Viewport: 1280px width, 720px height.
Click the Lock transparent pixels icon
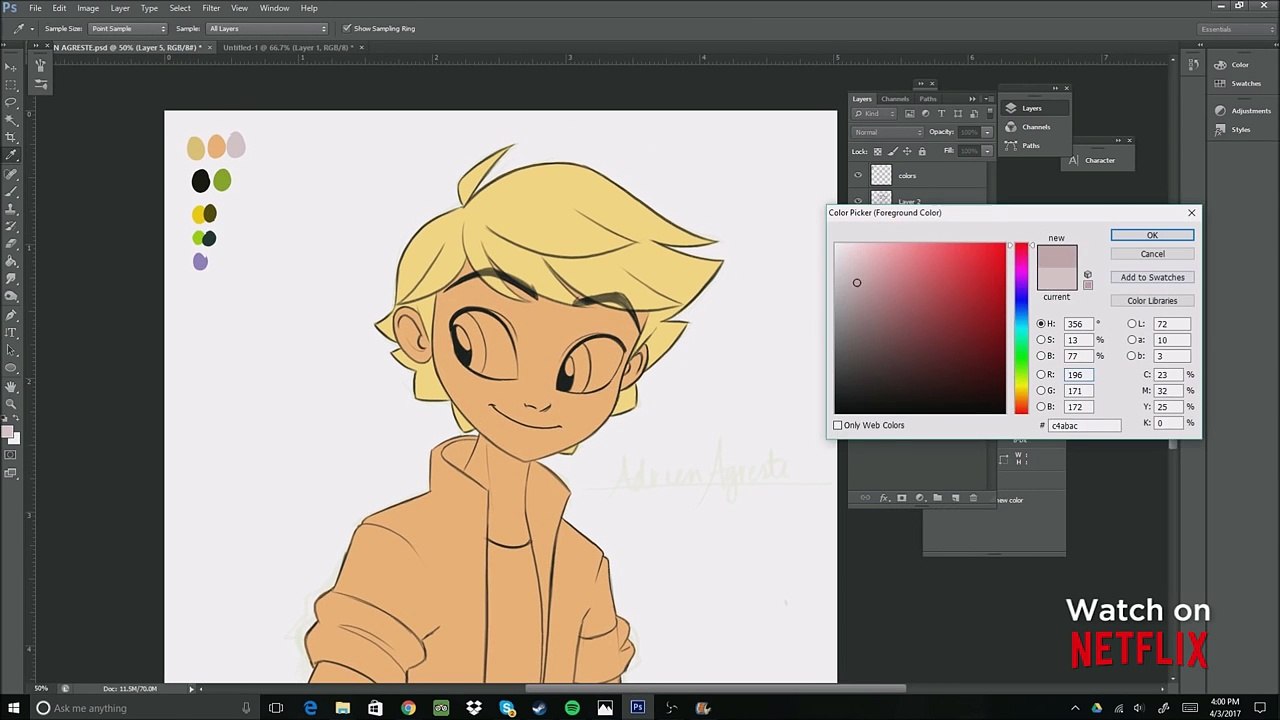click(876, 151)
